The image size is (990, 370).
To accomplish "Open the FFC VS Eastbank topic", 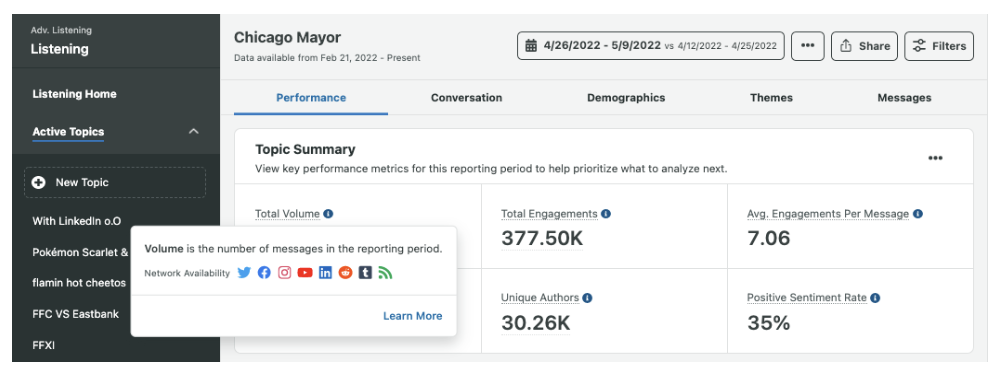I will 76,314.
